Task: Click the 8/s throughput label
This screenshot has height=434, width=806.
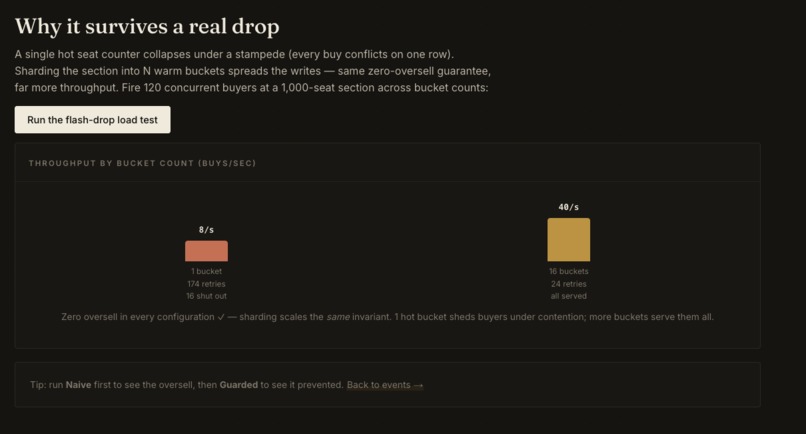Action: pyautogui.click(x=207, y=230)
